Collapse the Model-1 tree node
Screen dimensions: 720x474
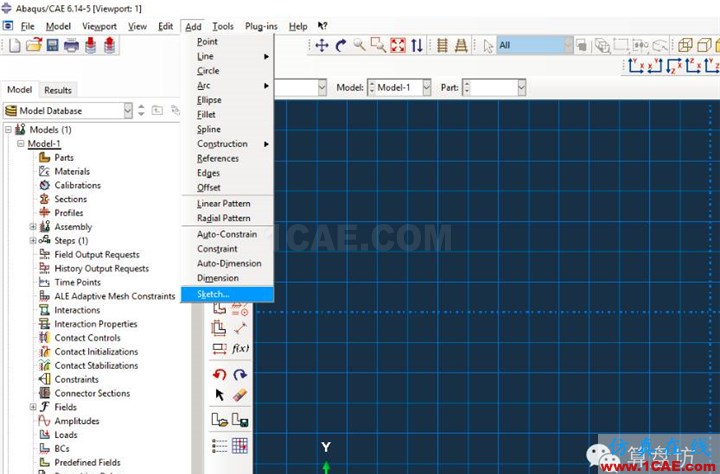click(x=20, y=143)
